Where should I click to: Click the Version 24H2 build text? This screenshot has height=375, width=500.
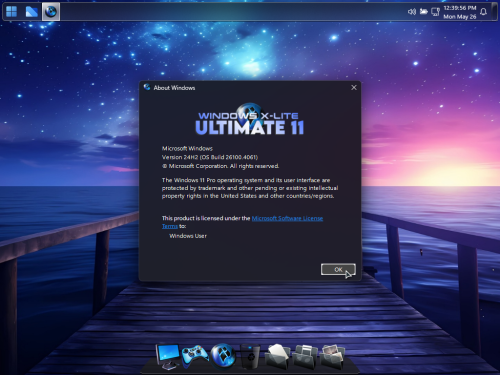[x=210, y=157]
